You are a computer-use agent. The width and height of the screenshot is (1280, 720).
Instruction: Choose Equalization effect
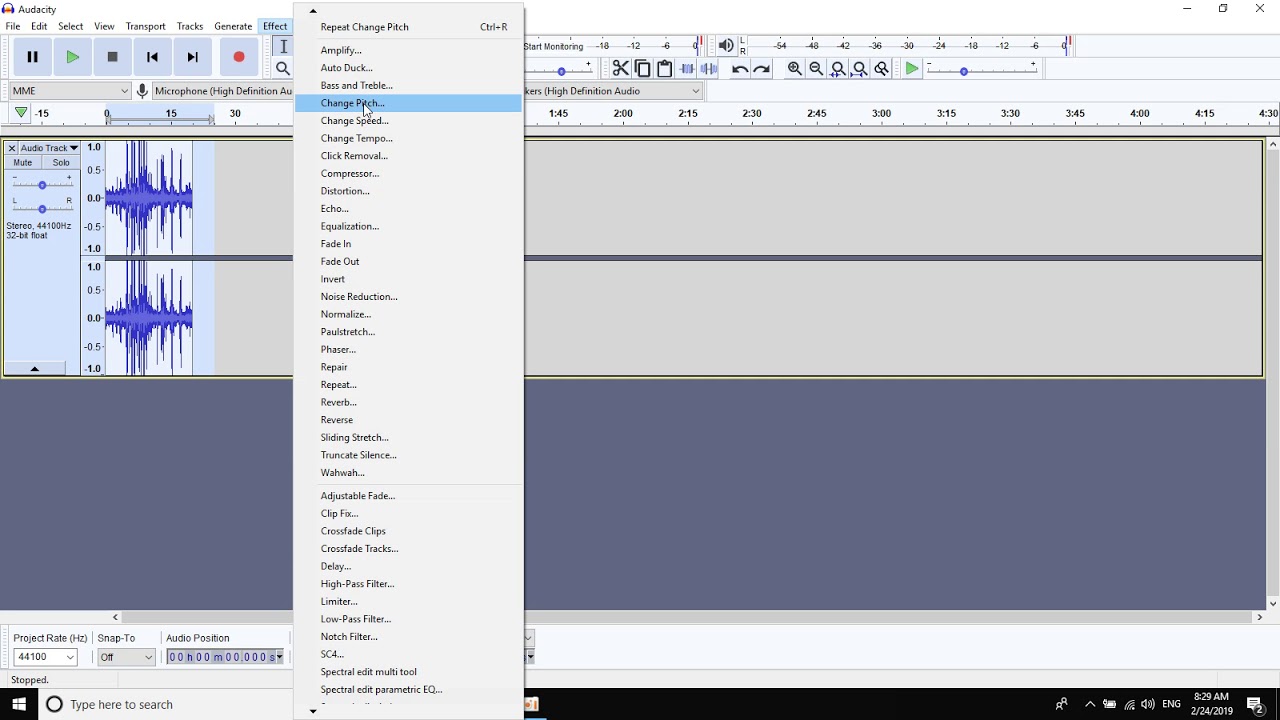pyautogui.click(x=408, y=226)
